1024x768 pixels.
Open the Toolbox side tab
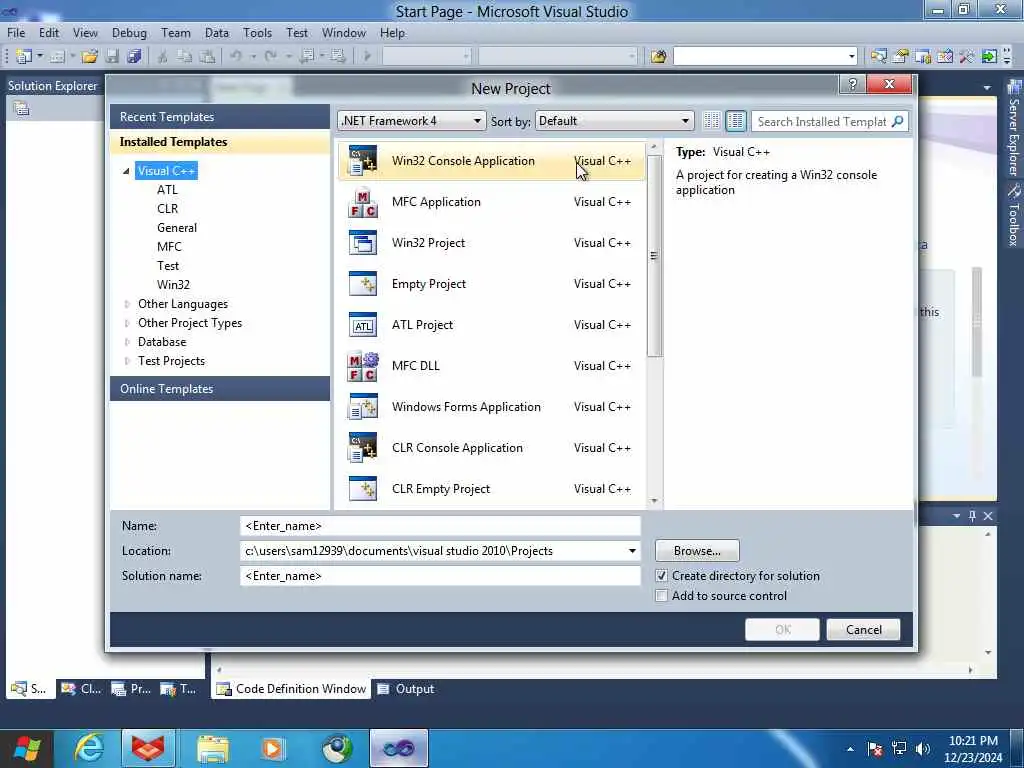coord(1014,216)
